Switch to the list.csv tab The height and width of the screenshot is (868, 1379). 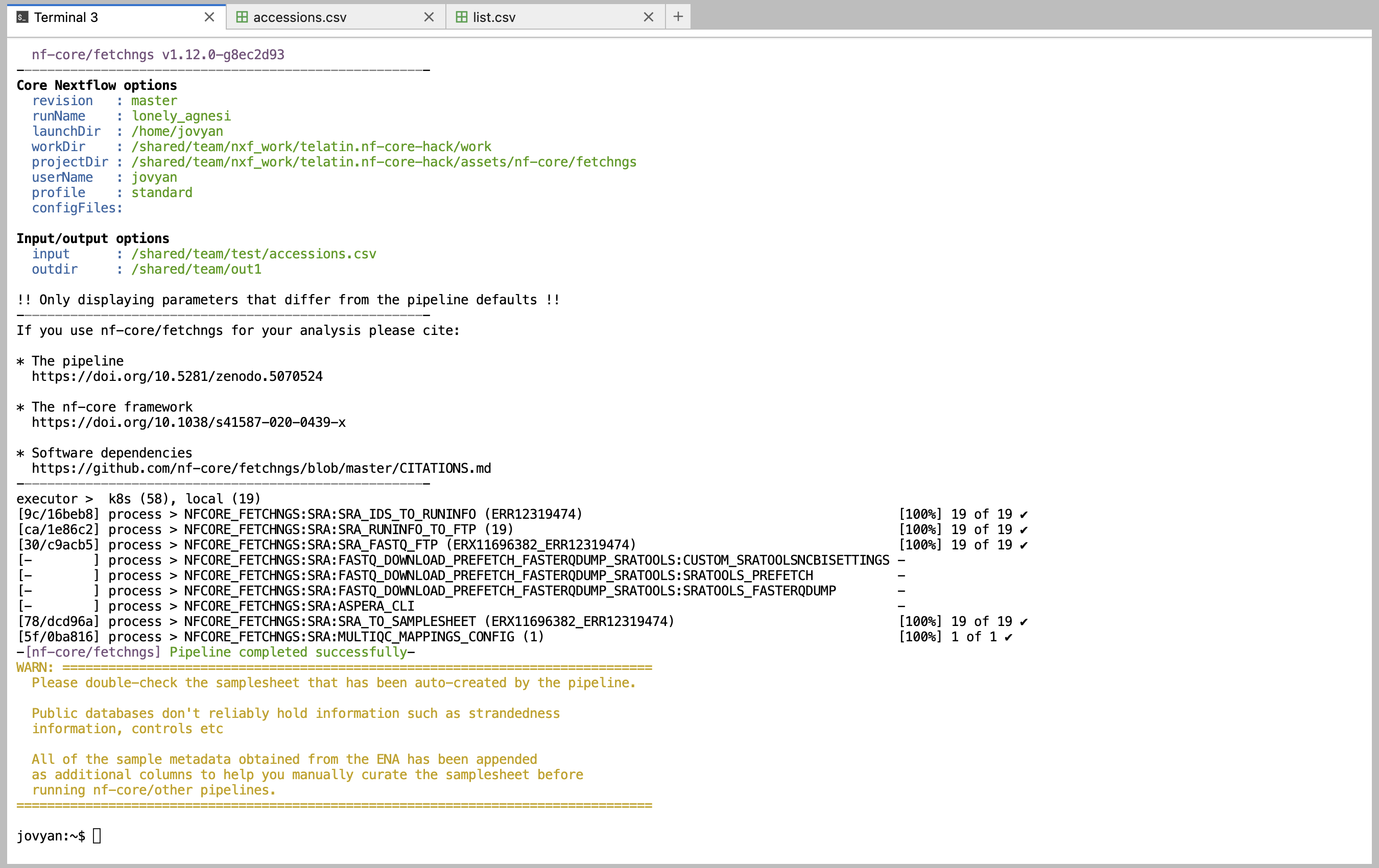pos(494,17)
